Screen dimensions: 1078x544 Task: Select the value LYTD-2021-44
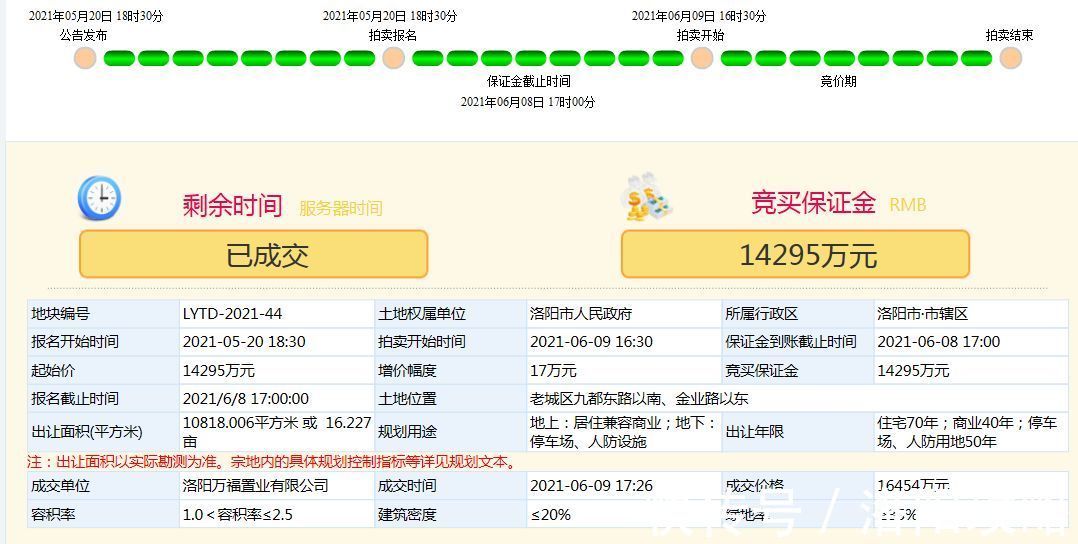pos(232,314)
